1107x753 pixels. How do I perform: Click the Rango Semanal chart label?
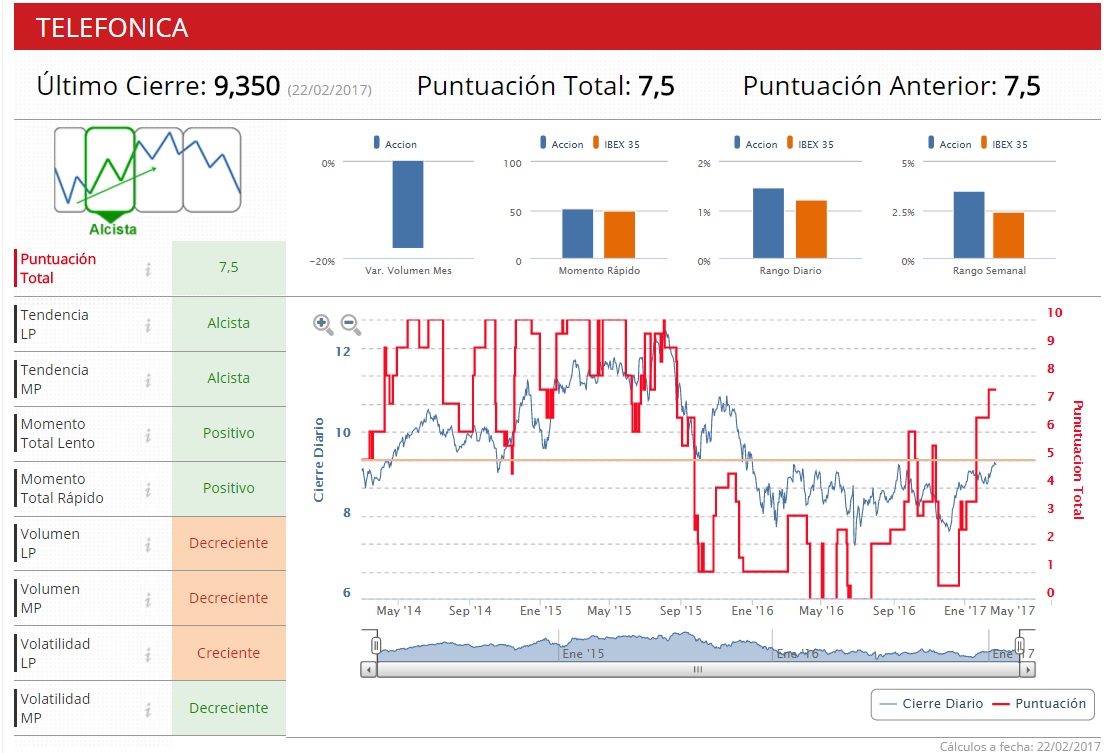989,270
